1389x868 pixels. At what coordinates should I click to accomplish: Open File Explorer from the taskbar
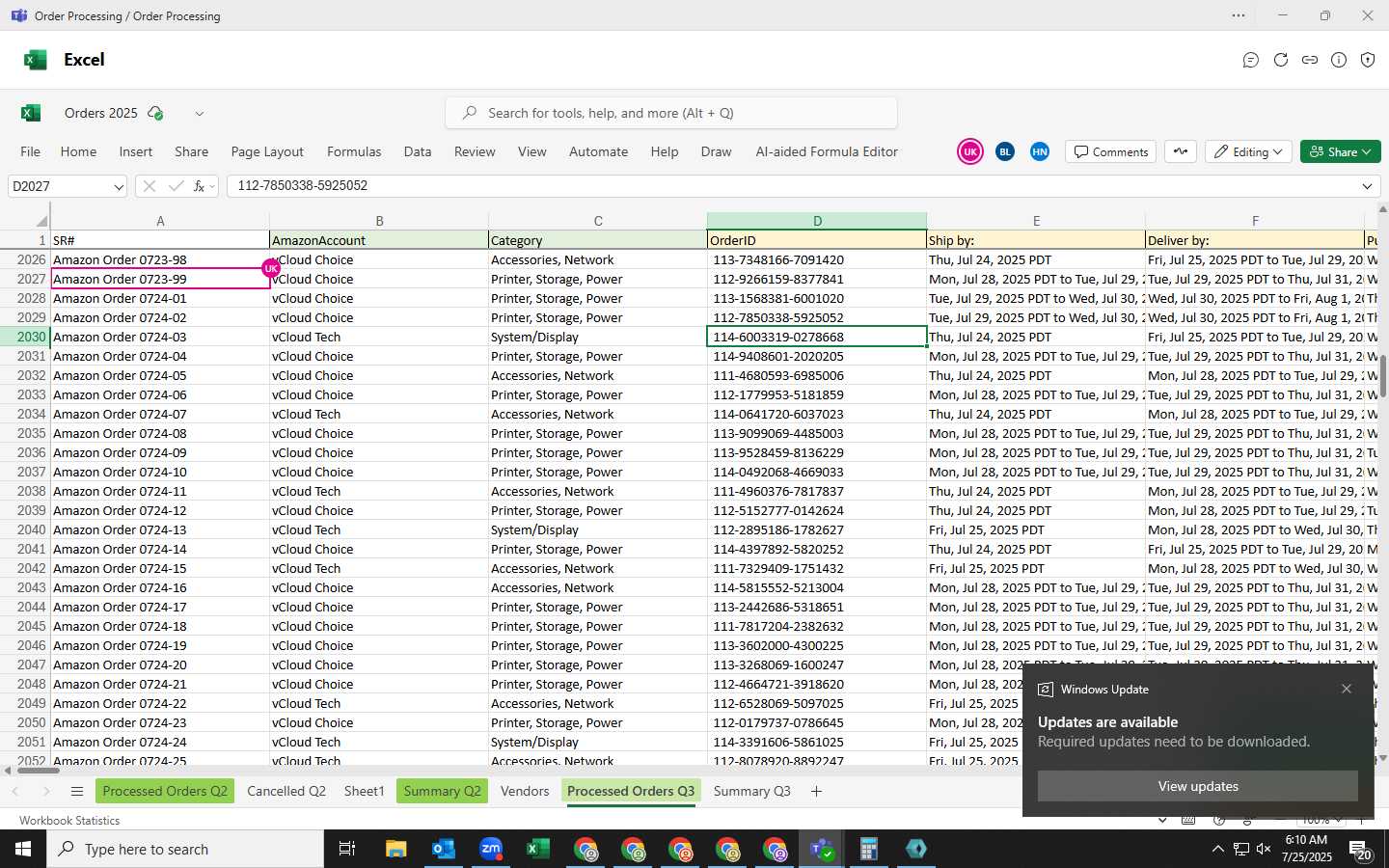coord(396,849)
